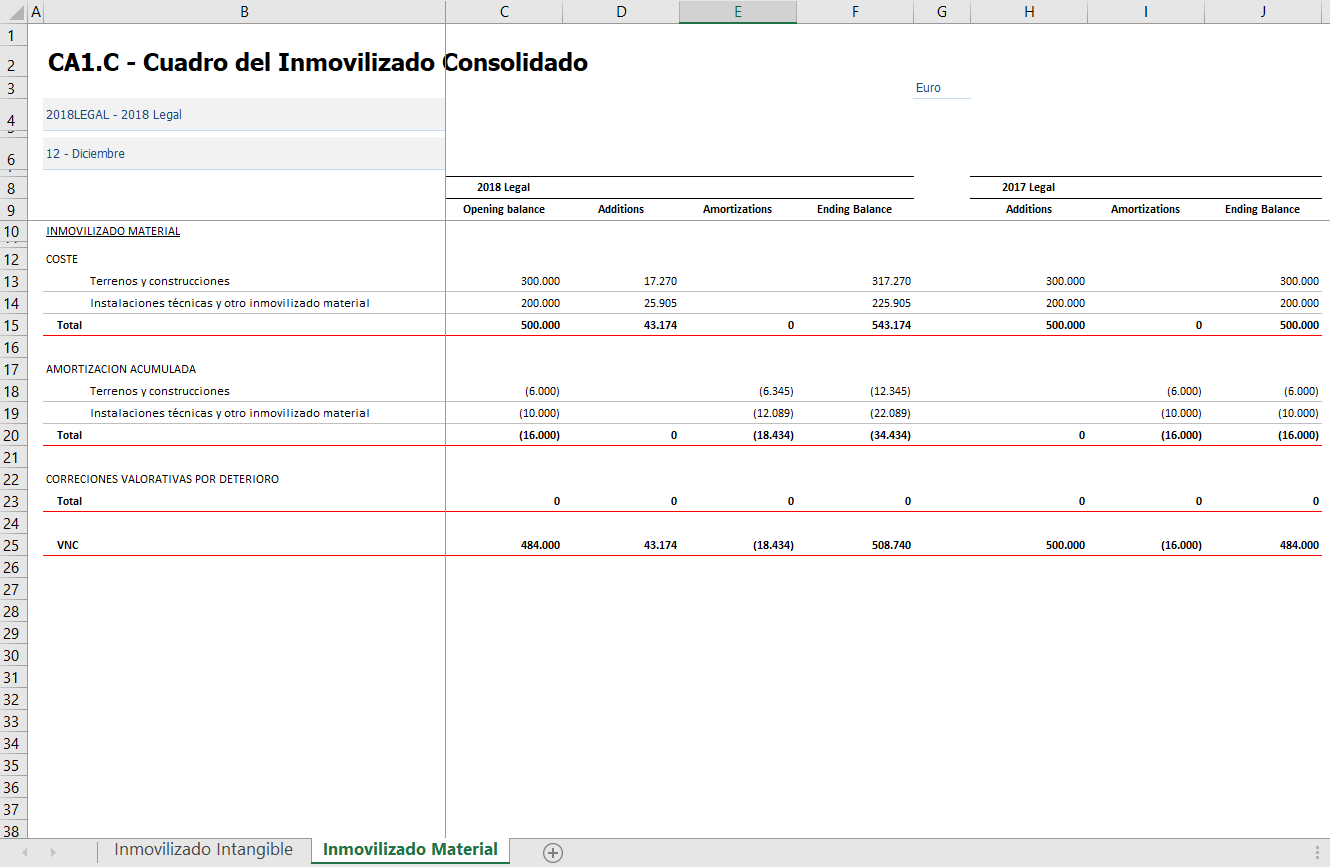Click the INMOVILIZADO MATERIAL underlined heading

[113, 231]
